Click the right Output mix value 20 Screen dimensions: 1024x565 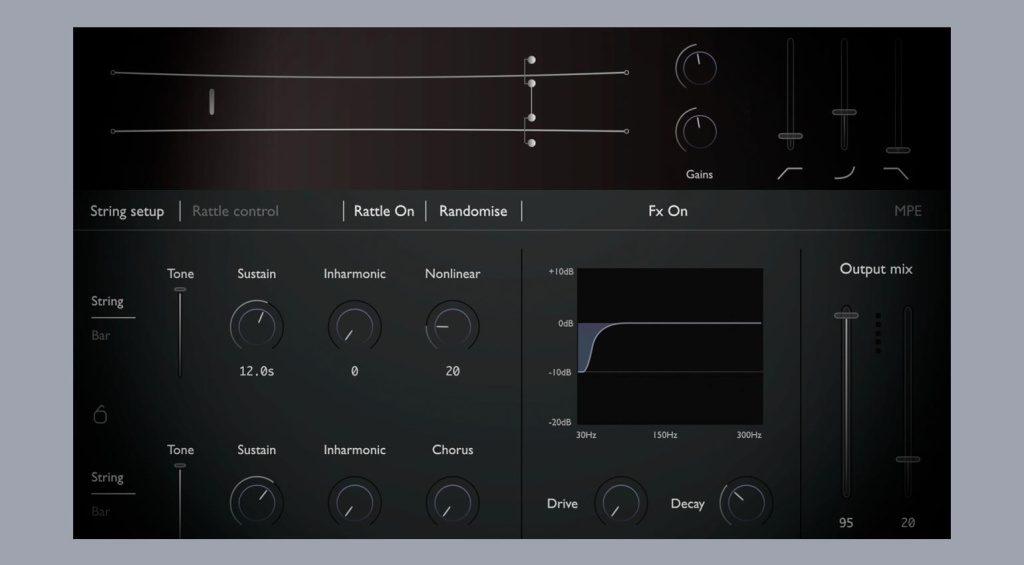(x=908, y=523)
